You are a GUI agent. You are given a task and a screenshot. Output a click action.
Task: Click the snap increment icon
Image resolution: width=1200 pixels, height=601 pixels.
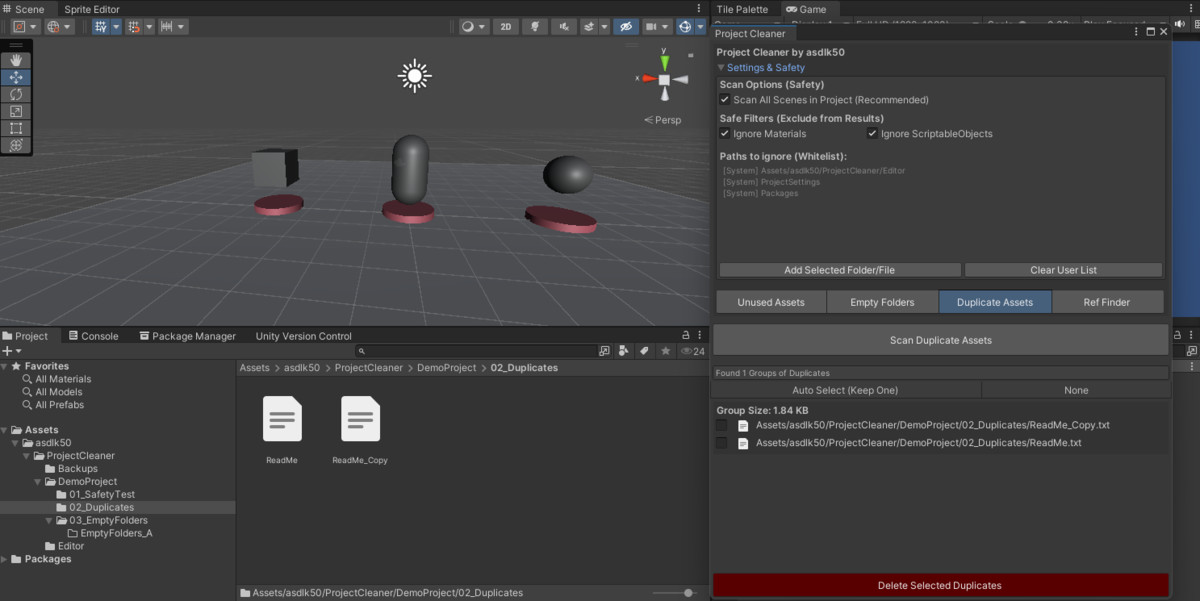(x=172, y=27)
